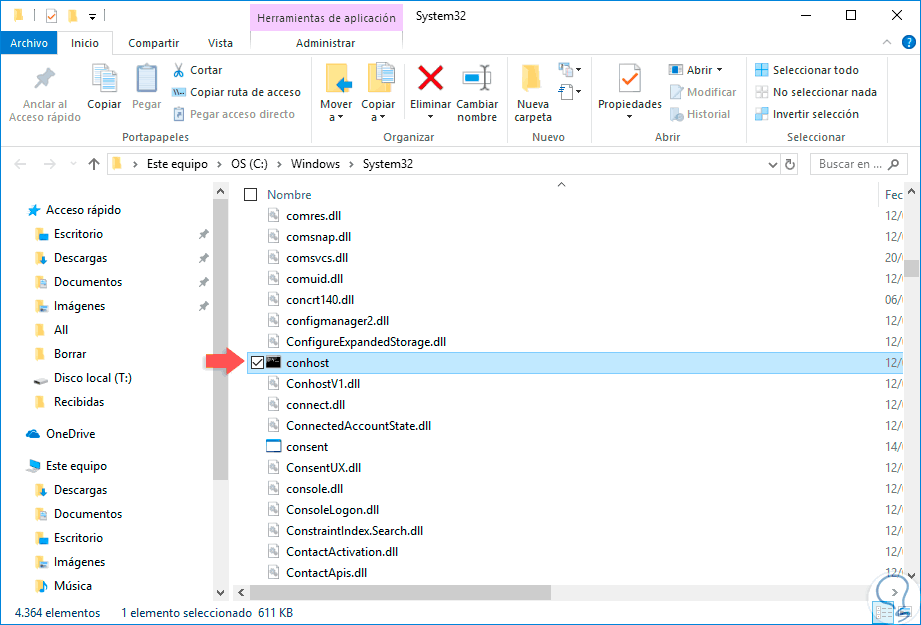The image size is (921, 625).
Task: Select Escritorio under Acceso rápido
Action: pyautogui.click(x=78, y=234)
